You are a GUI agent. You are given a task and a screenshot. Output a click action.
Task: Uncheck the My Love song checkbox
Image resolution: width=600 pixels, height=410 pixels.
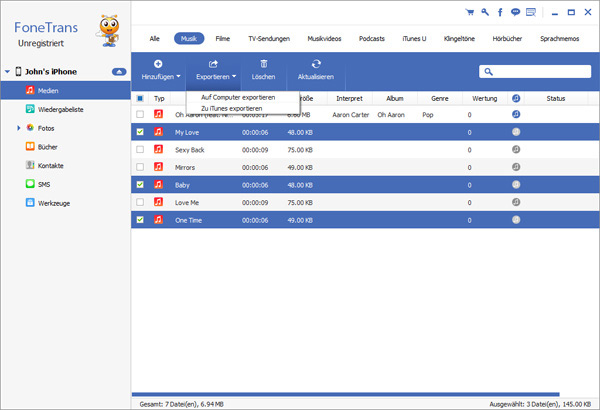[140, 132]
